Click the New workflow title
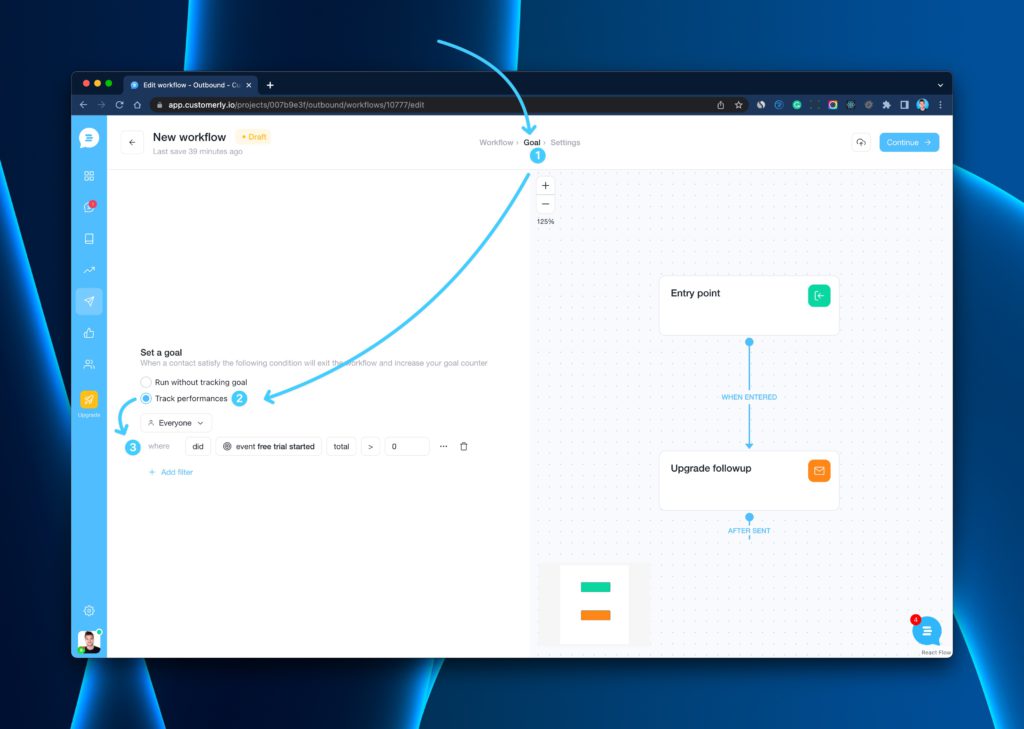Image resolution: width=1024 pixels, height=729 pixels. 189,137
